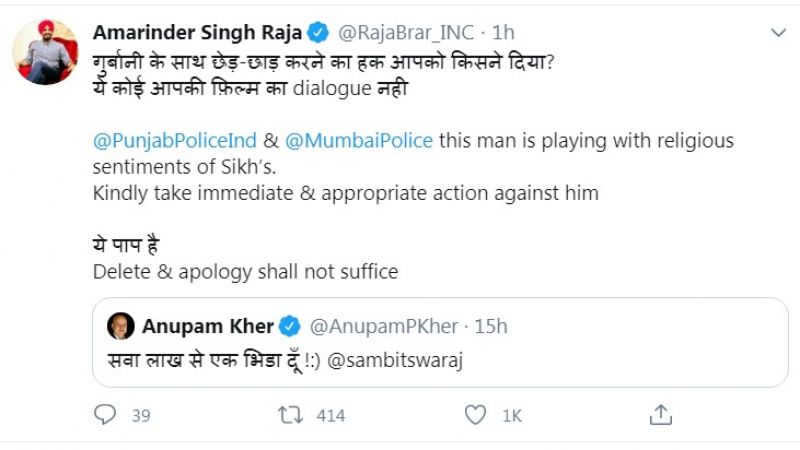Viewport: 800px width, 450px height.
Task: Like the tweet with the heart icon
Action: (x=477, y=414)
